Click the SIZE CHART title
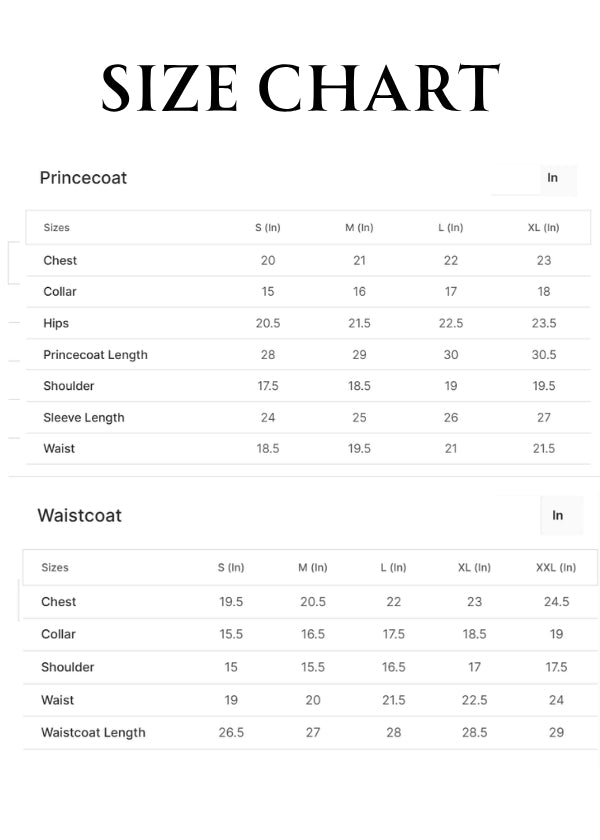Viewport: 600px width, 840px height. click(x=300, y=88)
